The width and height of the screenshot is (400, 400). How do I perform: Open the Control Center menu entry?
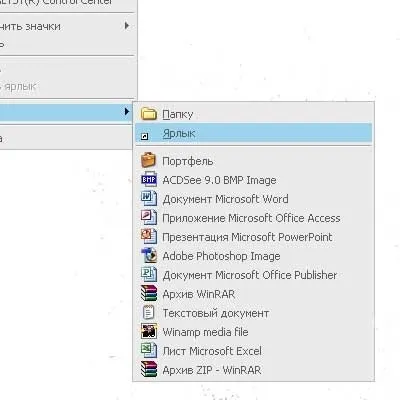pos(67,3)
